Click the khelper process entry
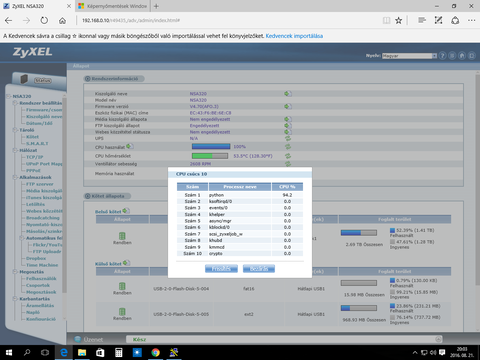 click(217, 214)
